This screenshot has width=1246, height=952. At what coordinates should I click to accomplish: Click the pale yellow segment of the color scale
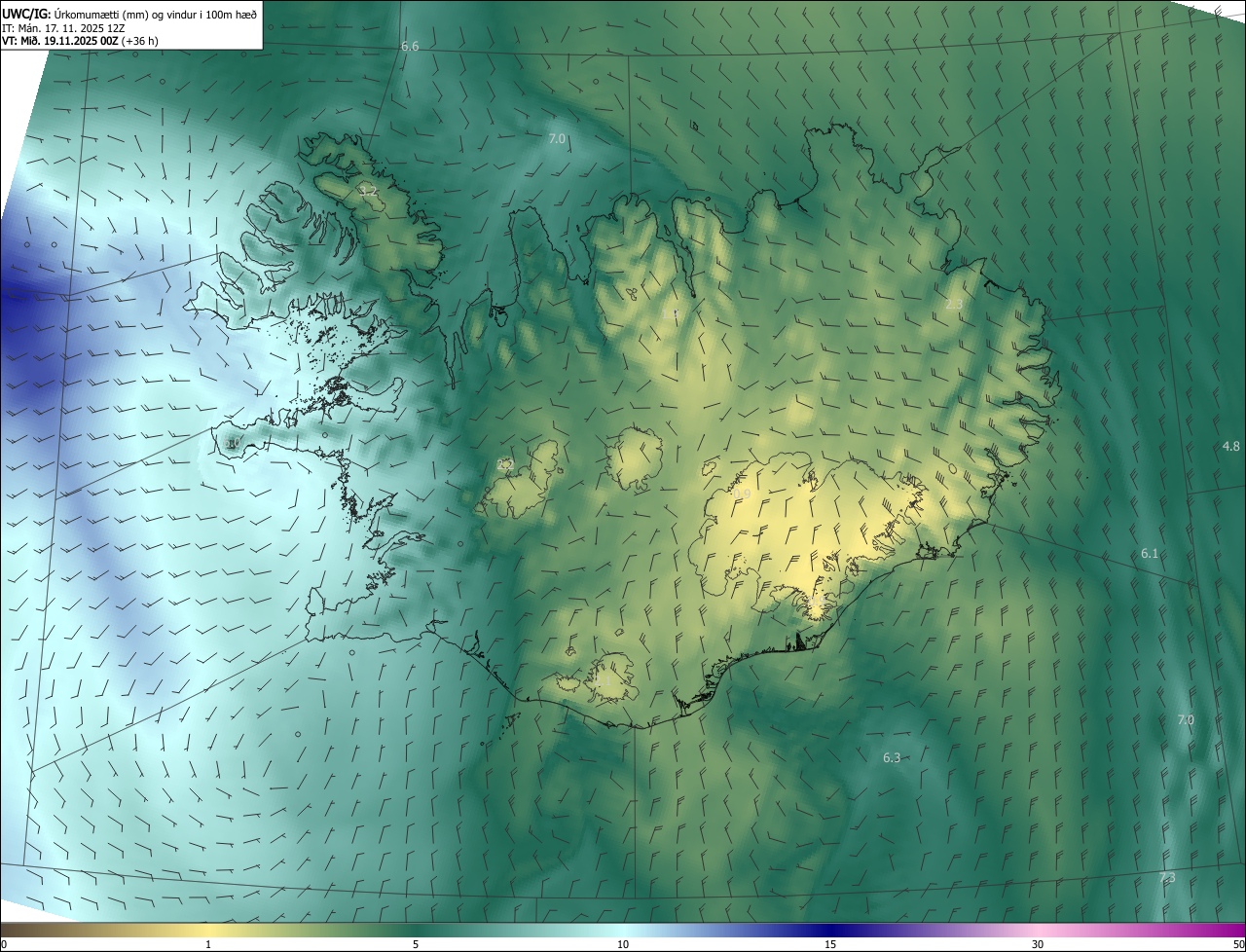point(208,931)
